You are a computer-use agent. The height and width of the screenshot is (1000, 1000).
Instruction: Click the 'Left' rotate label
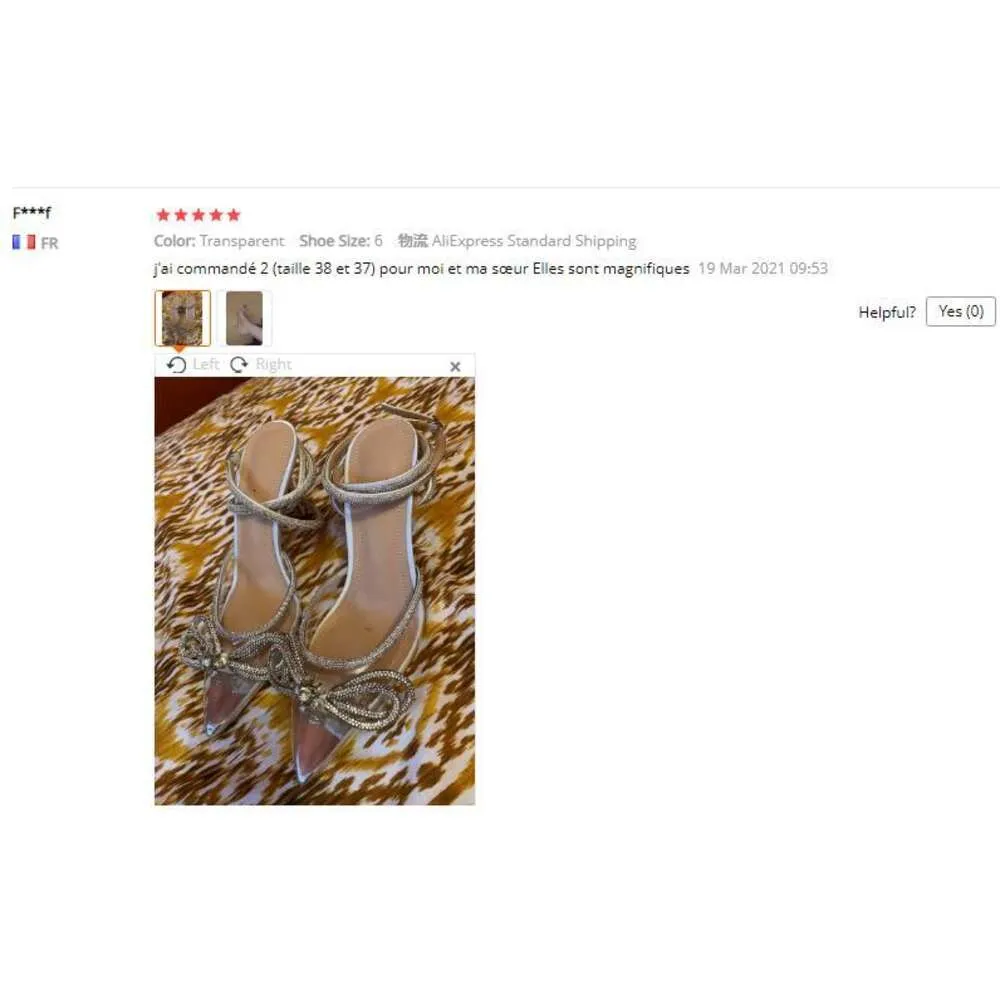[205, 364]
